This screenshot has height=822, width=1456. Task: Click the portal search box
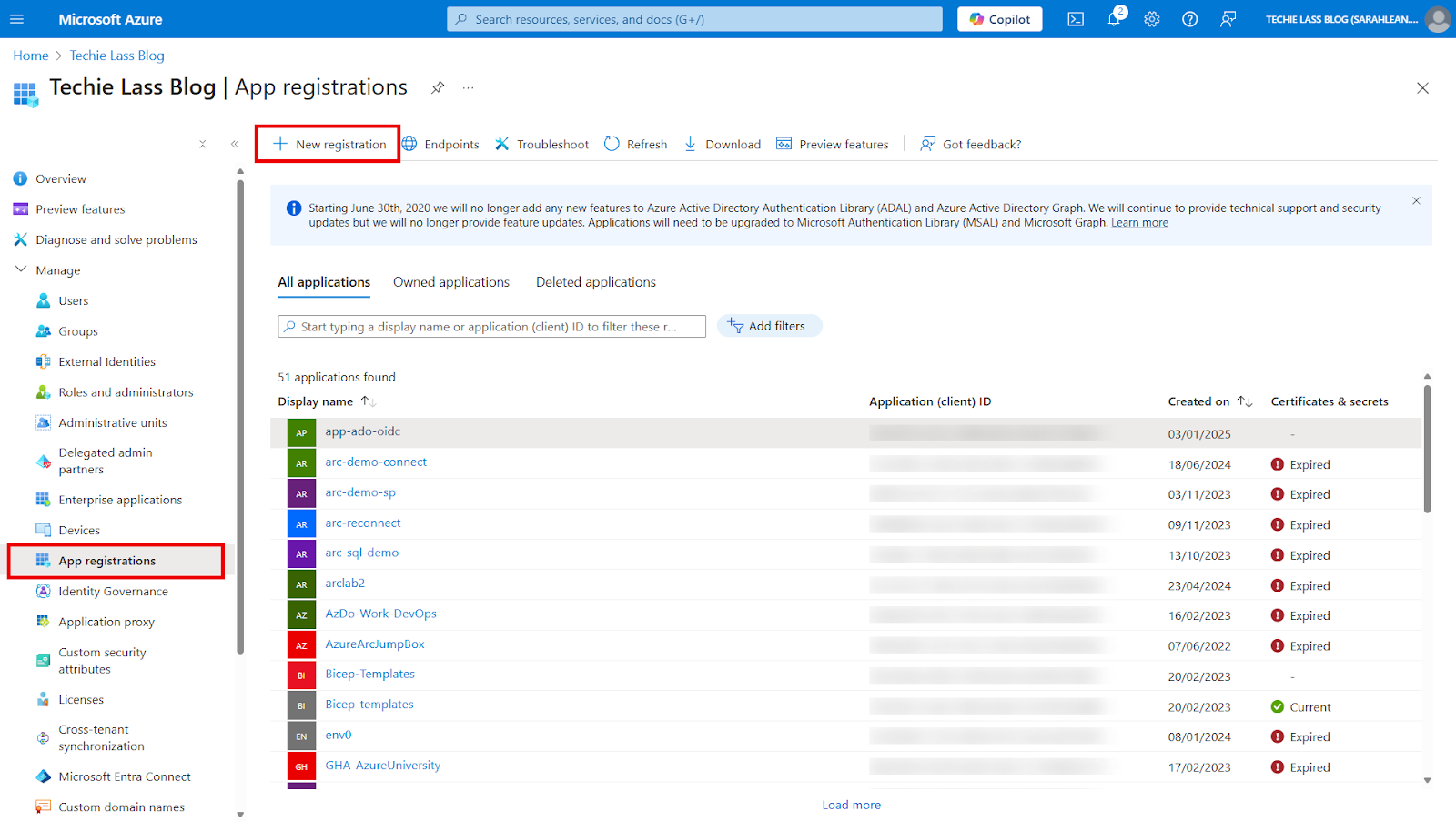(x=694, y=19)
